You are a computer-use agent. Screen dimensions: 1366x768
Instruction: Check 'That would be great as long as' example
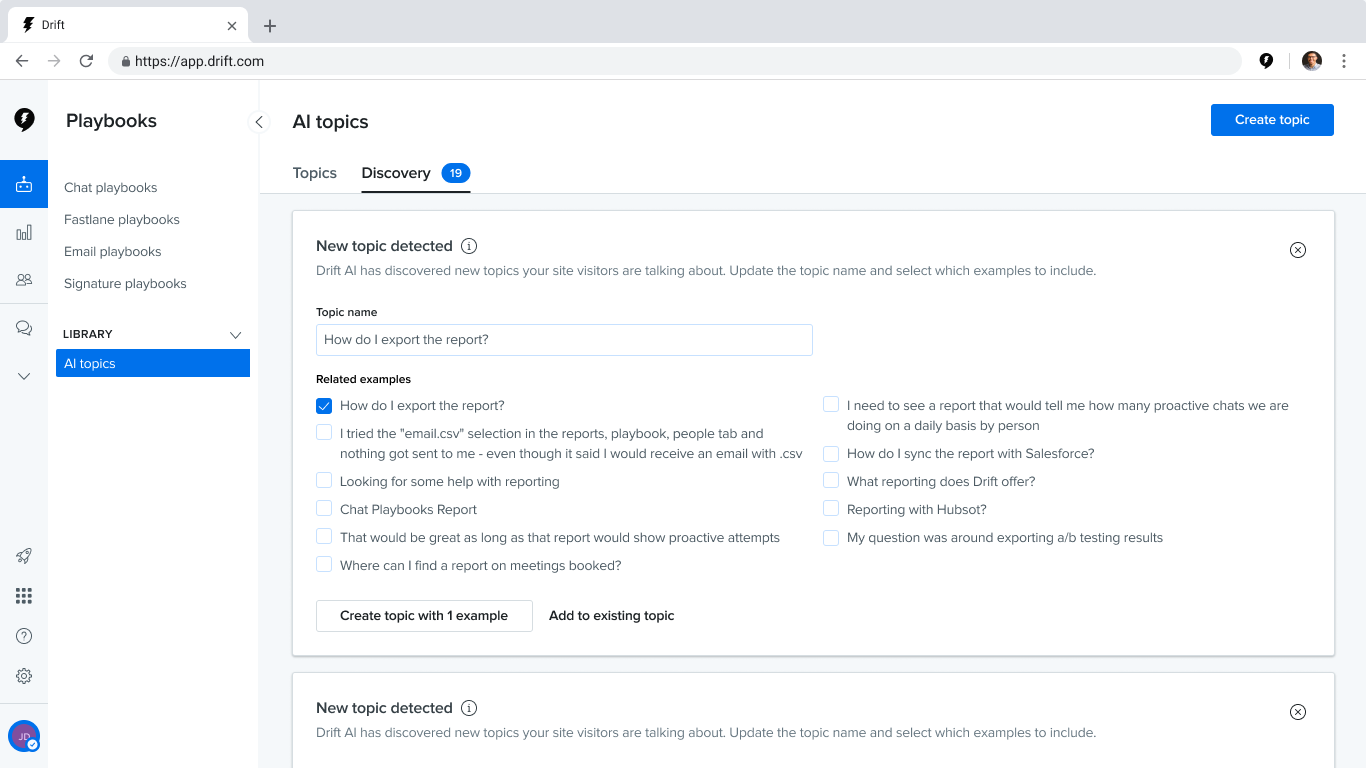[x=324, y=536]
